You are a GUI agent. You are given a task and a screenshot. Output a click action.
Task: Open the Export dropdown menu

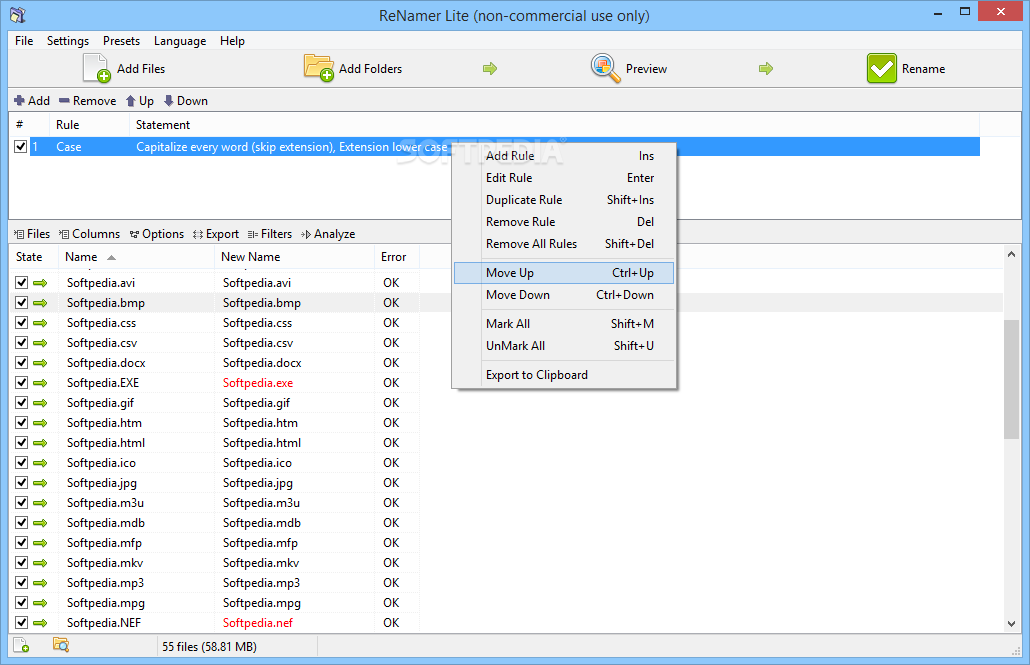point(215,234)
